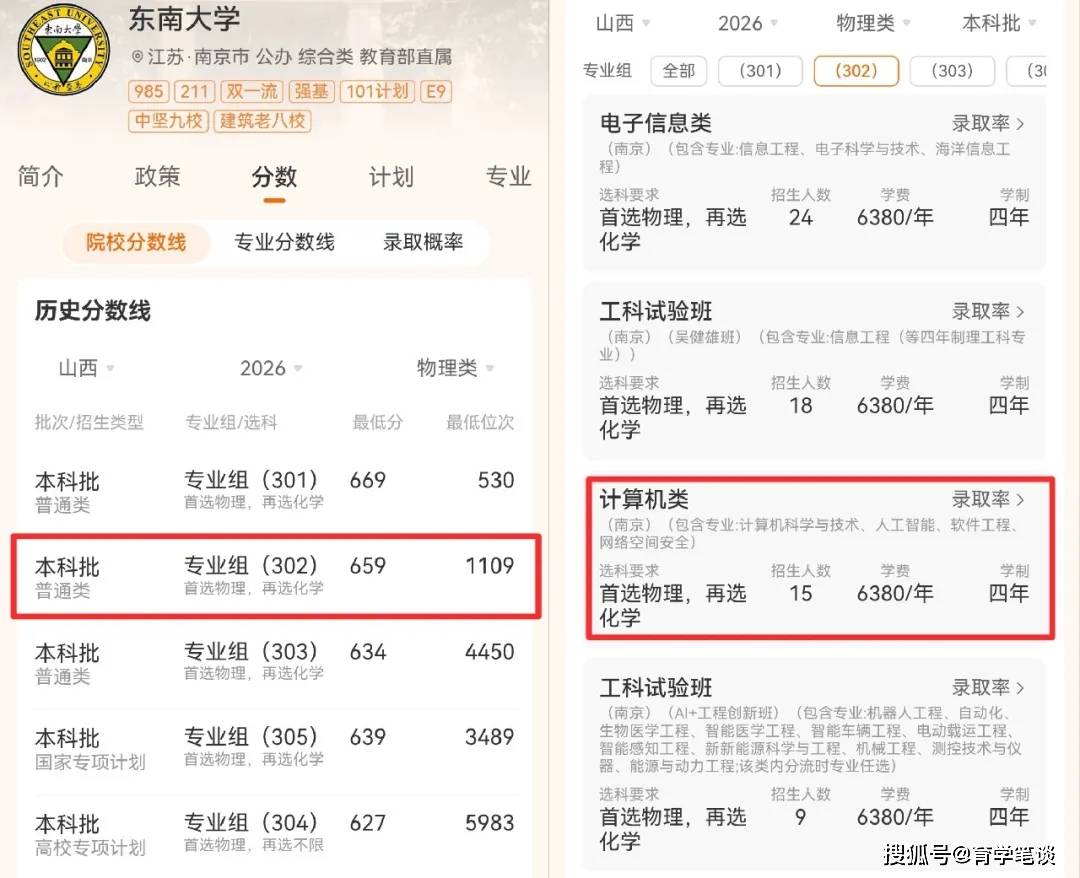Open the 专业组 (302) score row
Viewport: 1080px width, 878px height.
tap(274, 577)
